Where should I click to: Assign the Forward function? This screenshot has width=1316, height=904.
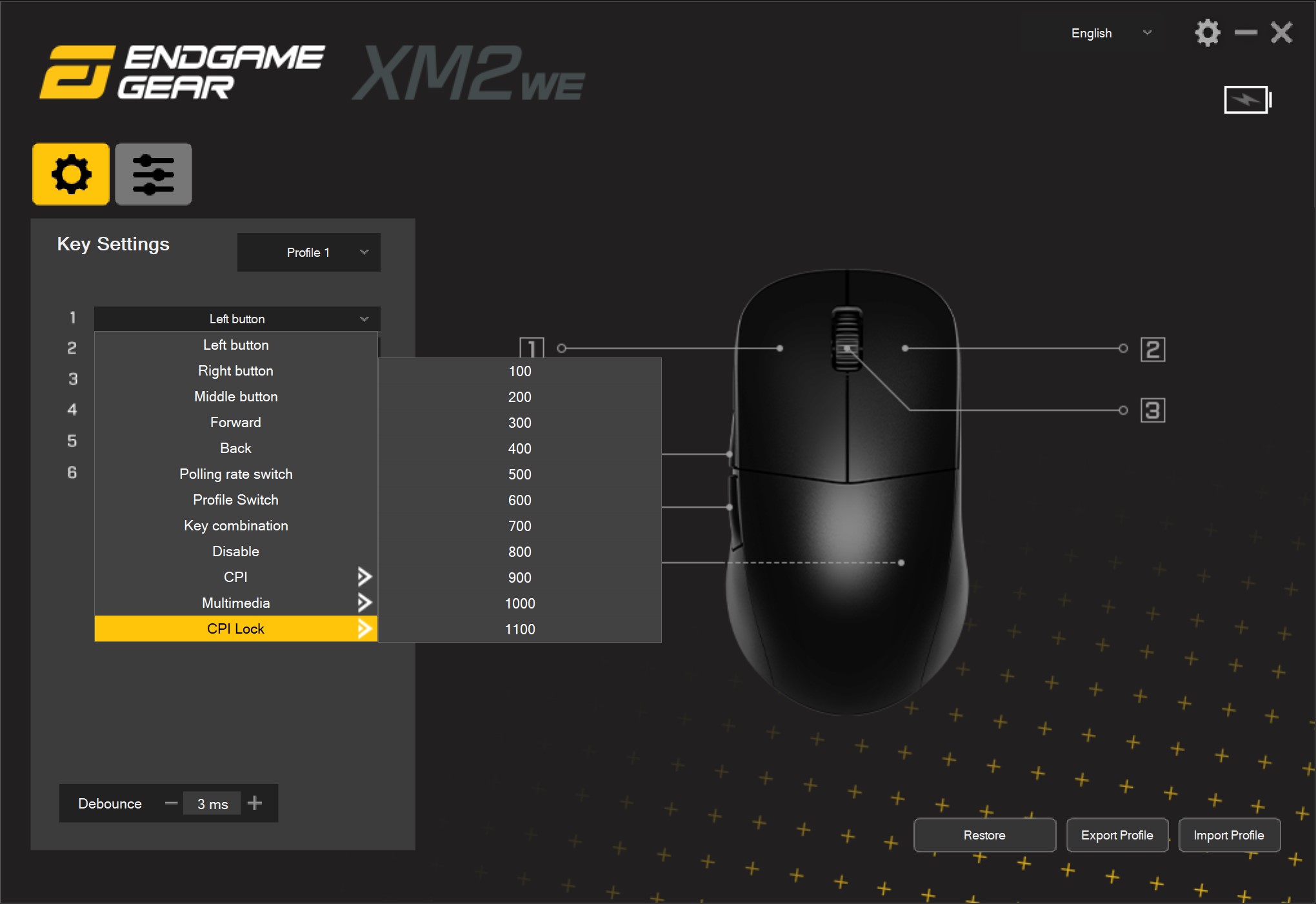[x=236, y=423]
